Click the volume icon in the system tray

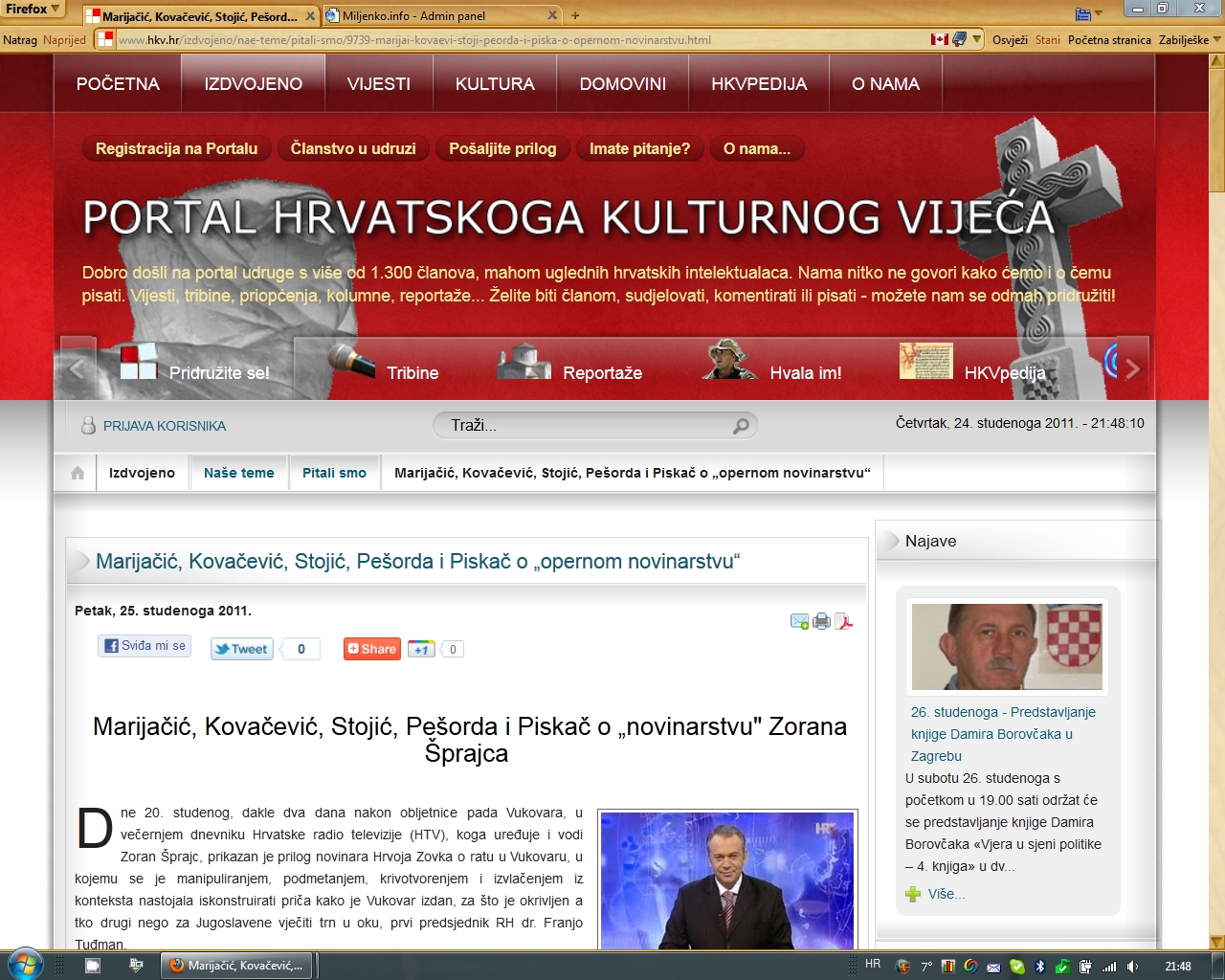tap(1133, 966)
